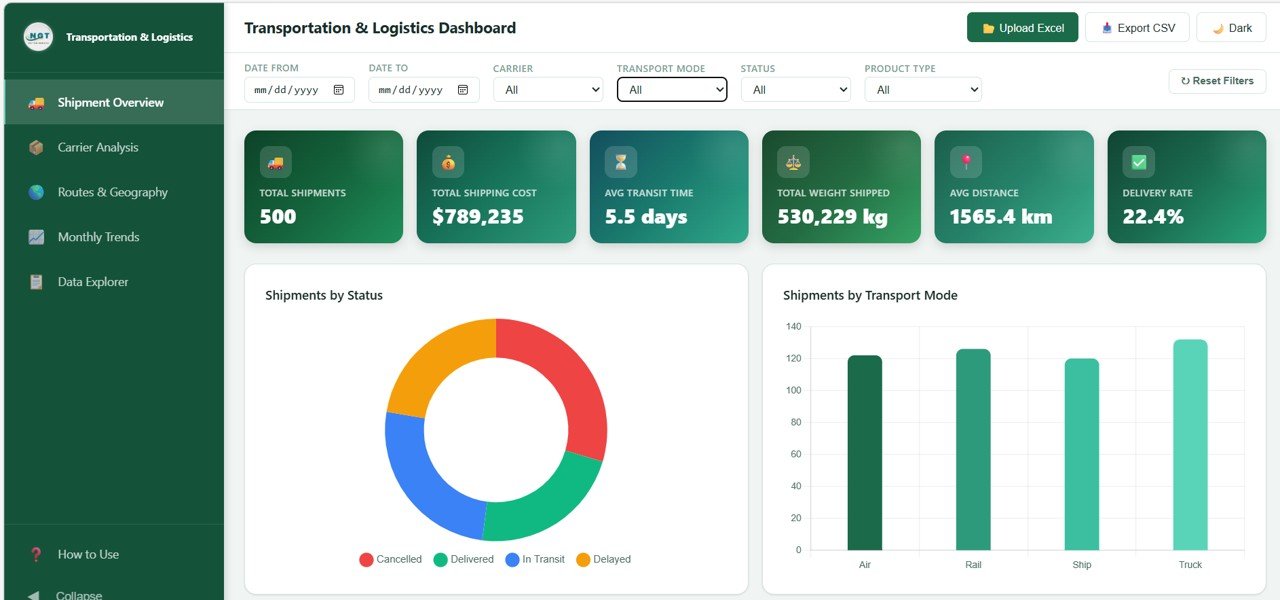Image resolution: width=1280 pixels, height=600 pixels.
Task: Toggle Delivered in the status chart legend
Action: point(464,559)
